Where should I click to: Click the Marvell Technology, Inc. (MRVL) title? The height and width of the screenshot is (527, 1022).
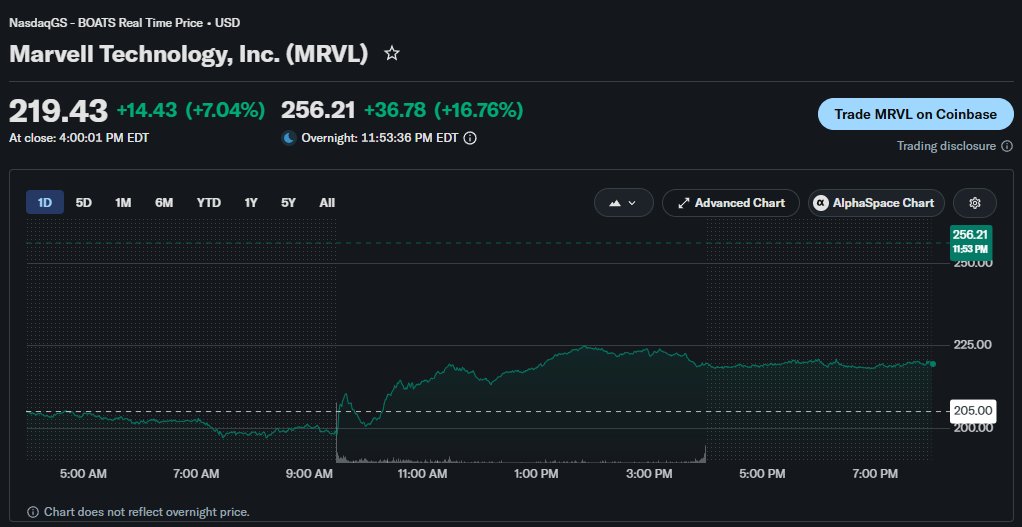(x=189, y=54)
